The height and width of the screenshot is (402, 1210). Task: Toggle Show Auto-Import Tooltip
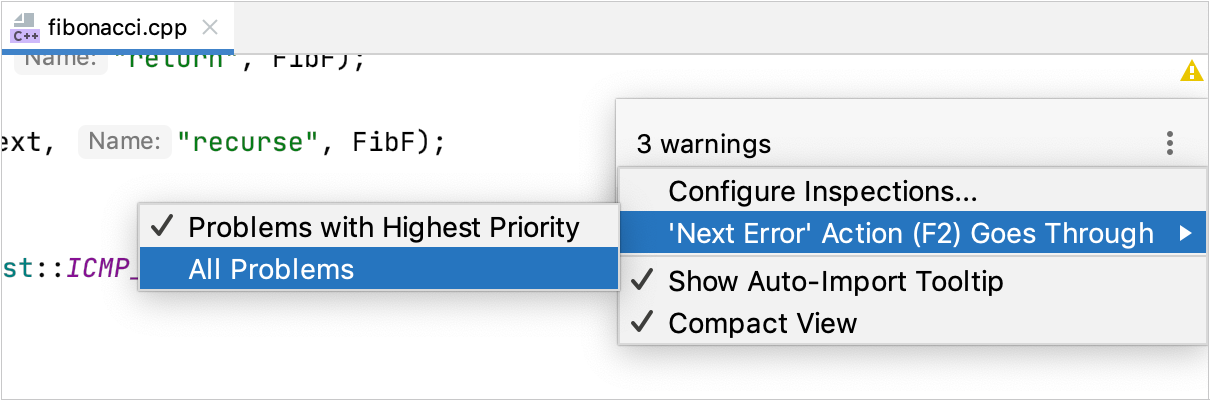tap(835, 281)
